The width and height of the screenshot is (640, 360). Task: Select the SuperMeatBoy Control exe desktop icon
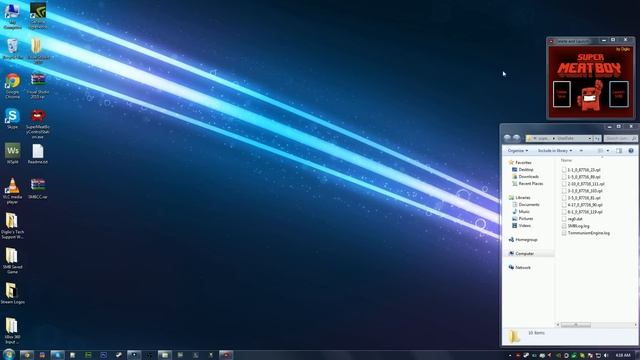[x=38, y=124]
